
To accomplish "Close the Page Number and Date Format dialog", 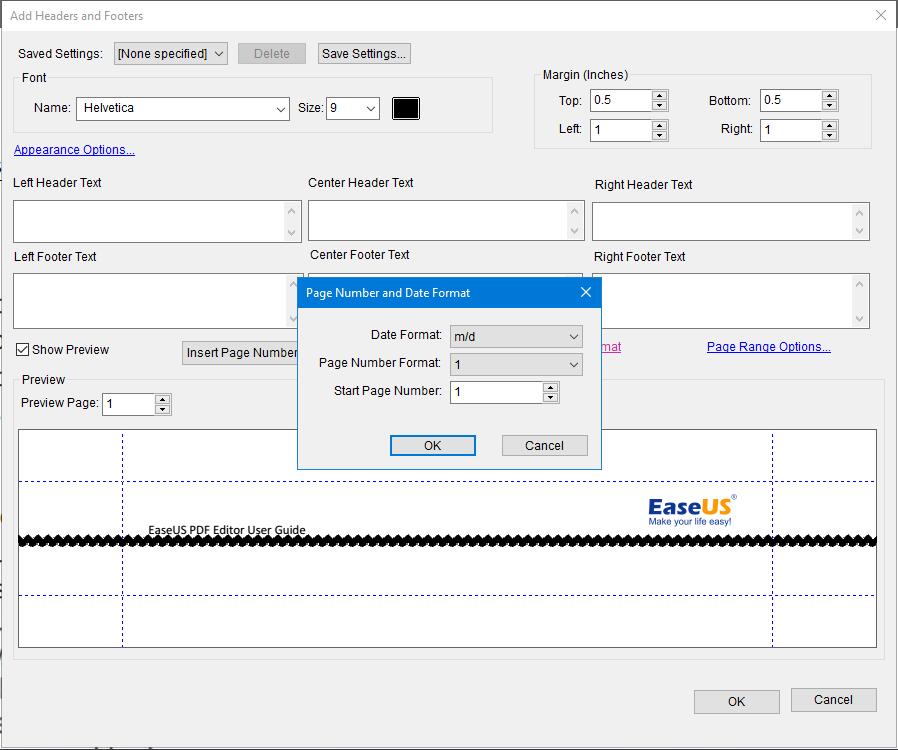I will click(586, 292).
